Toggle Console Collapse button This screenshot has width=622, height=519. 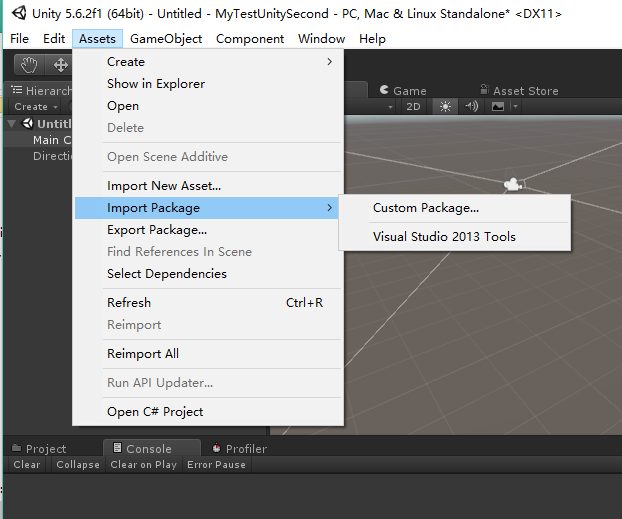[78, 465]
